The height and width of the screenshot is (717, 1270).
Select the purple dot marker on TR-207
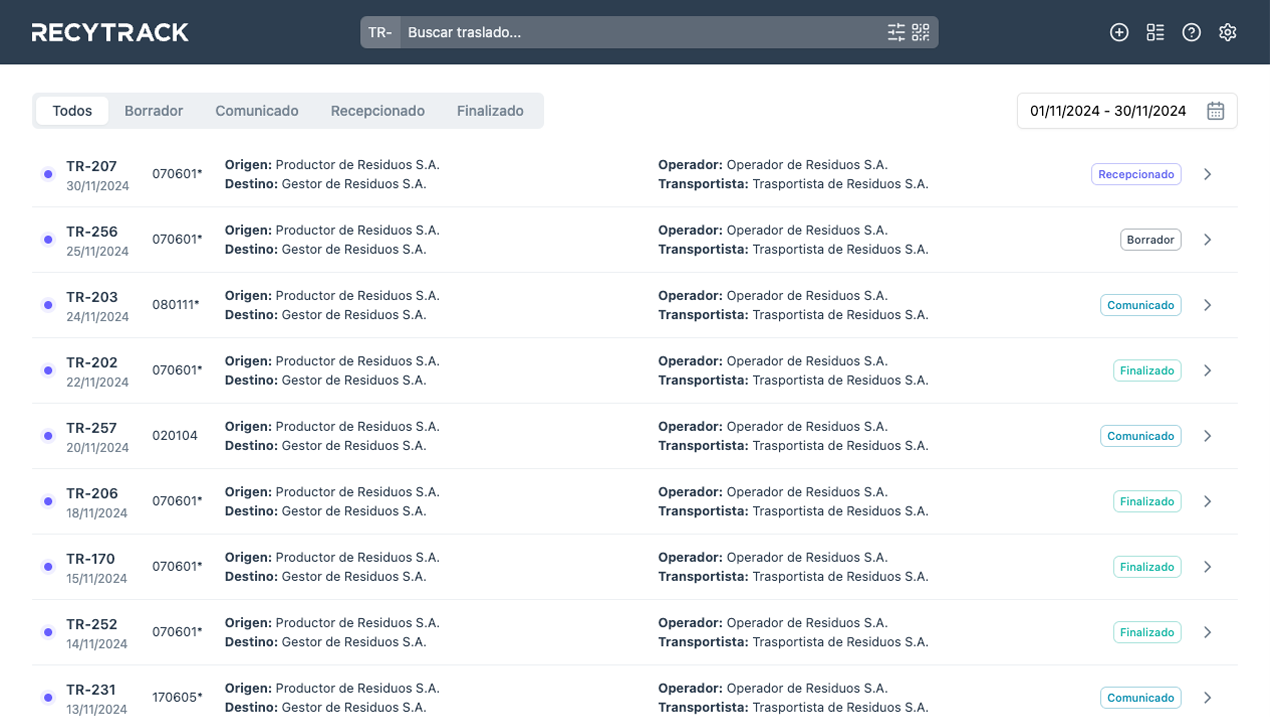47,173
